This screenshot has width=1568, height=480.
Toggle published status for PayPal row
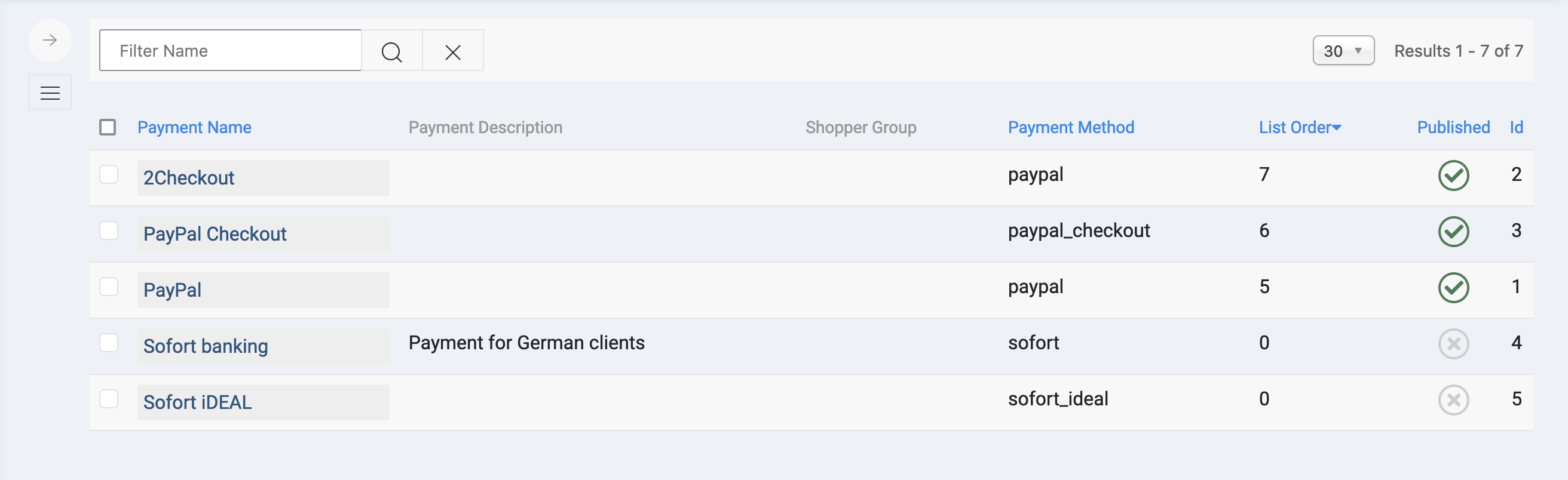click(1453, 287)
